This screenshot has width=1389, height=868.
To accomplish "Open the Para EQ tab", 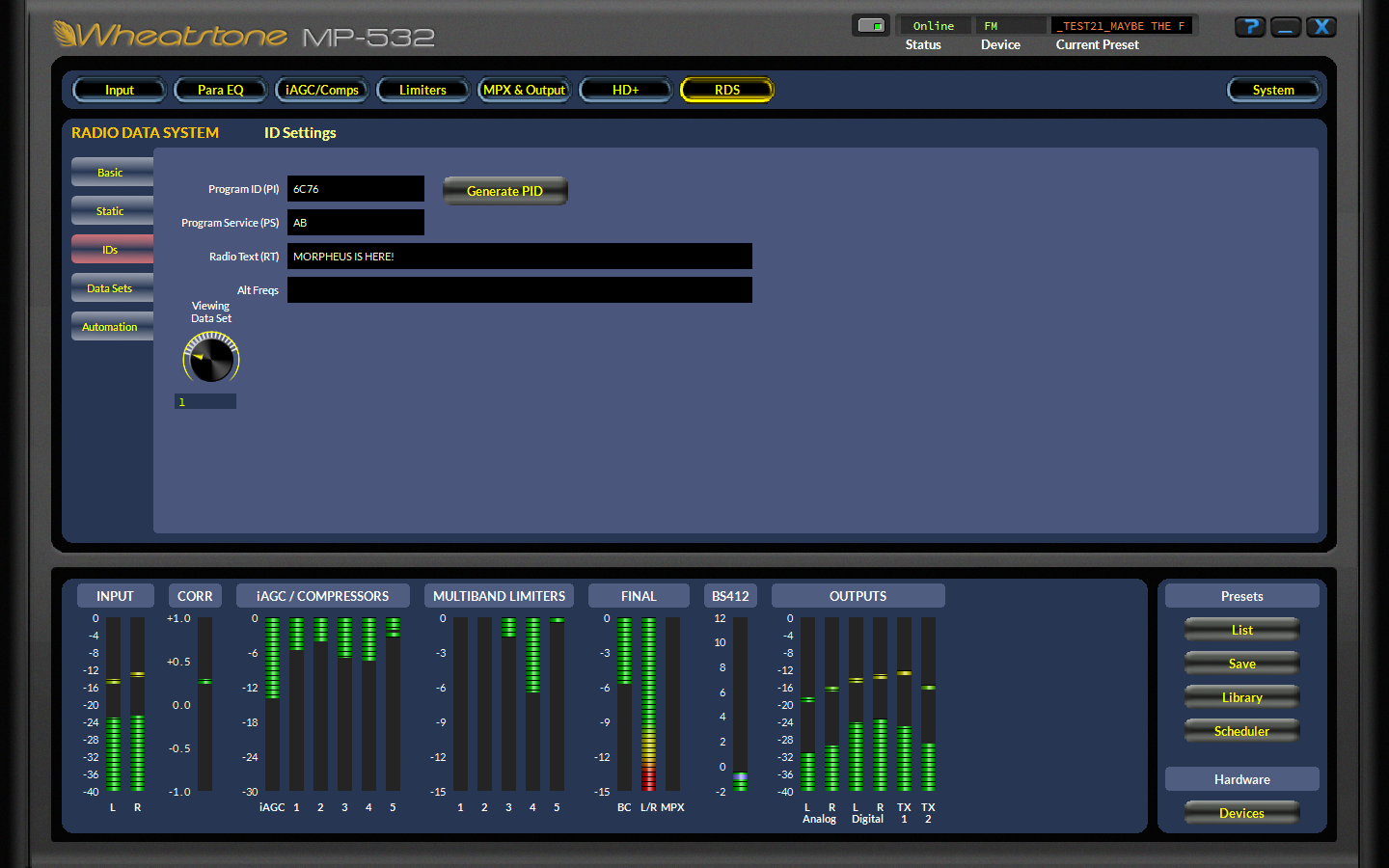I will point(221,90).
